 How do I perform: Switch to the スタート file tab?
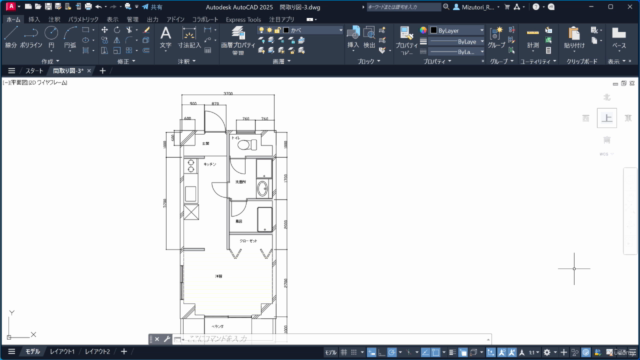(x=34, y=71)
